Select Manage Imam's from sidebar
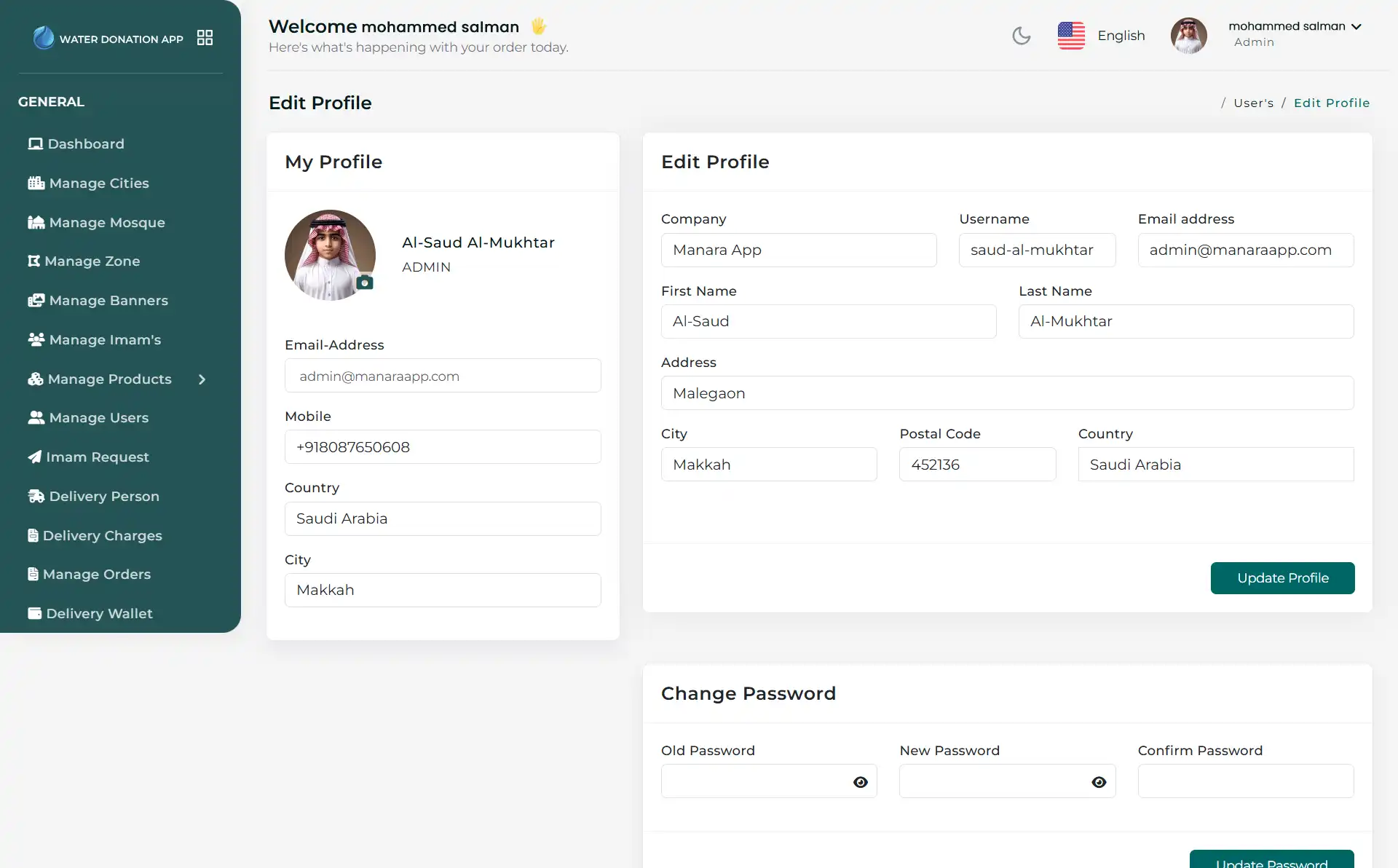 (x=105, y=339)
